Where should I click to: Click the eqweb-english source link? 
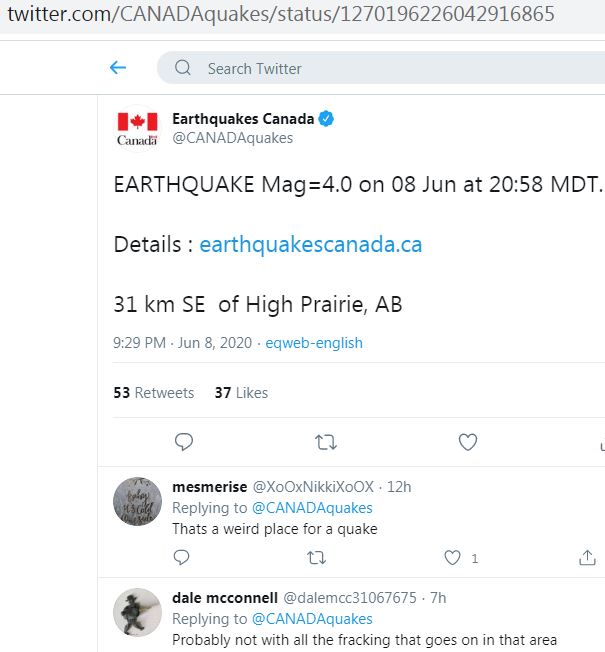(x=314, y=343)
